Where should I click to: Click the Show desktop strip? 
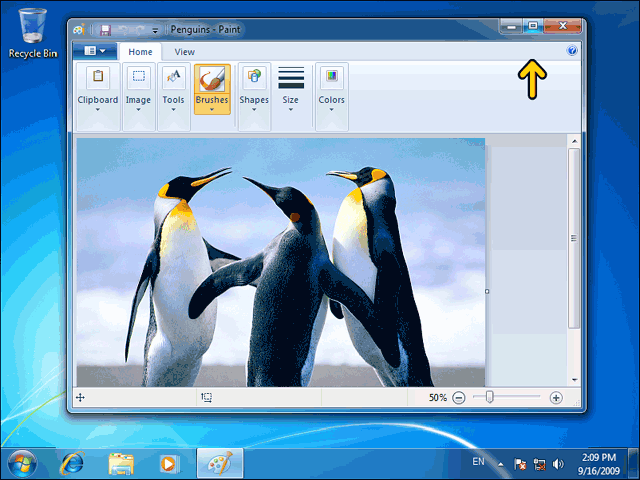634,464
